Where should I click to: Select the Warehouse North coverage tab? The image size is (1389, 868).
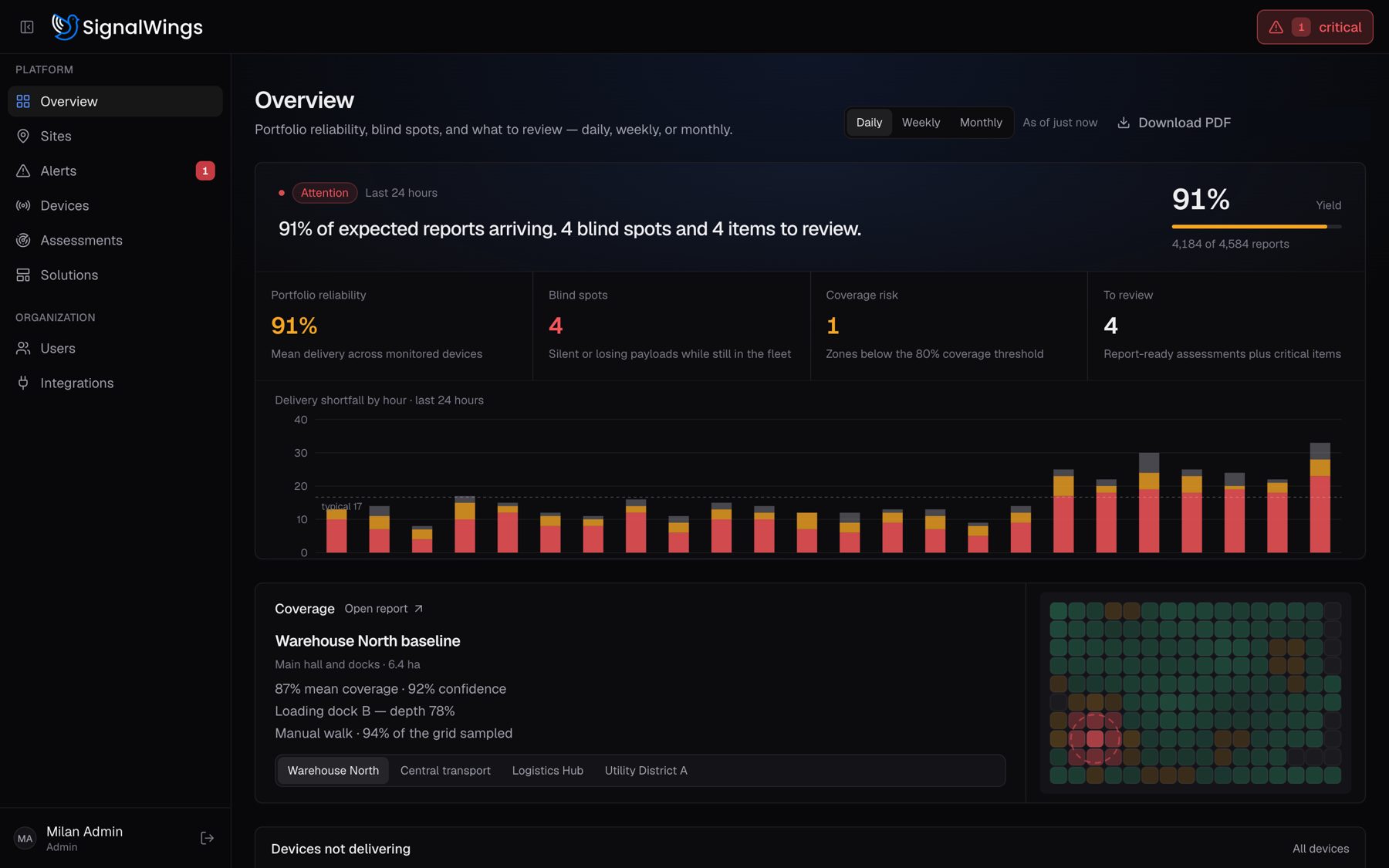[x=333, y=771]
